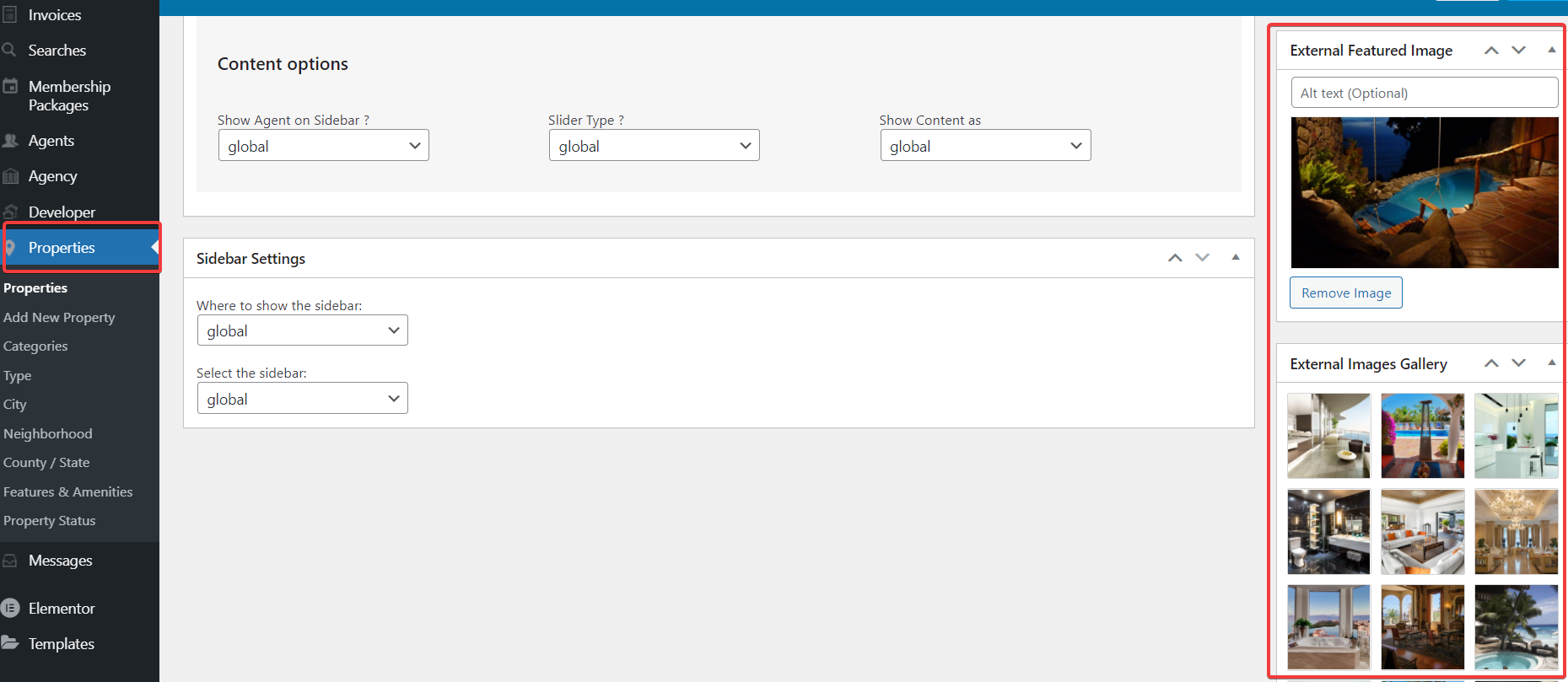Open Type submenu link
The image size is (1568, 682).
coord(17,375)
